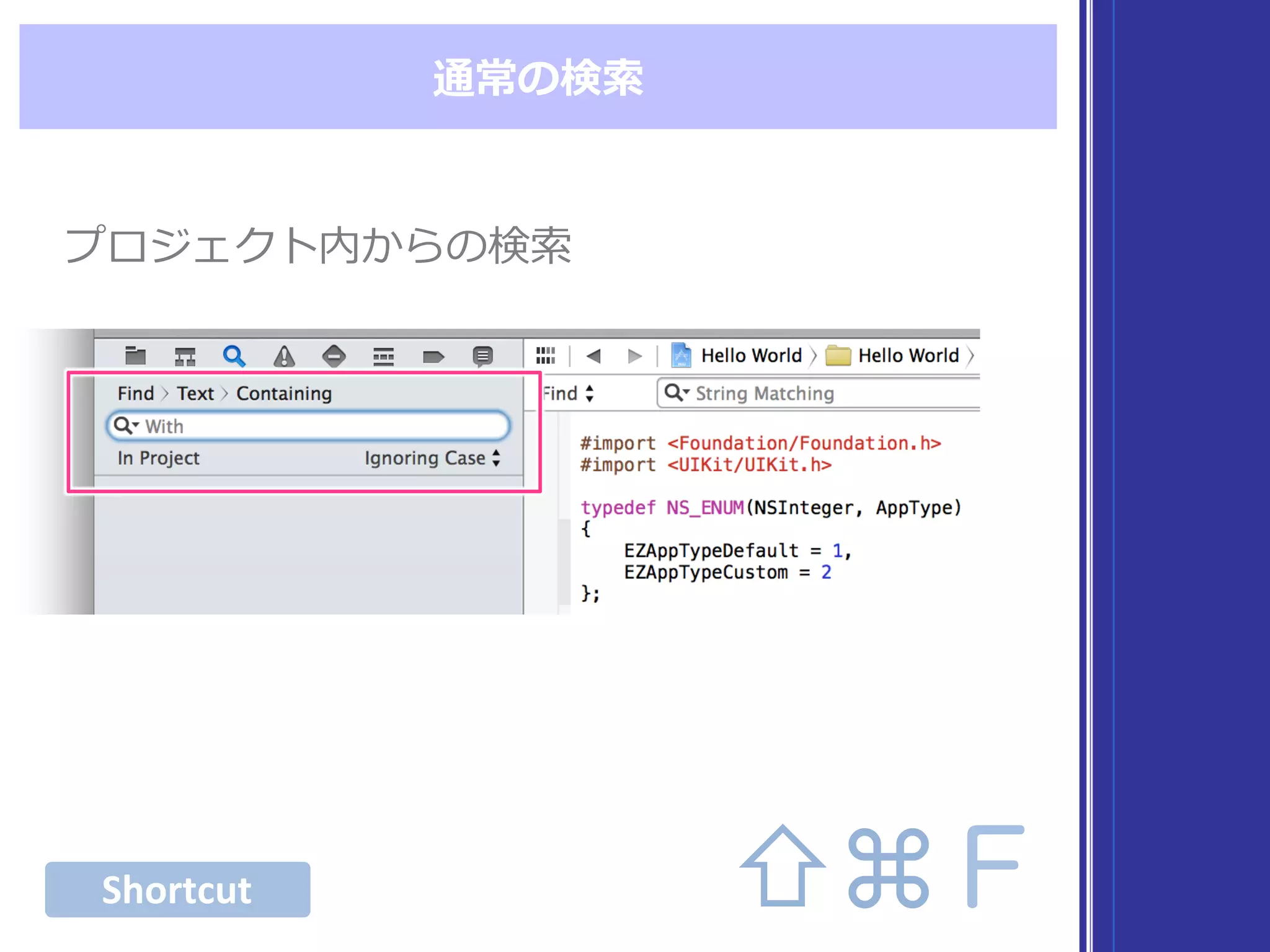Open the Project navigator folder icon

click(x=135, y=356)
